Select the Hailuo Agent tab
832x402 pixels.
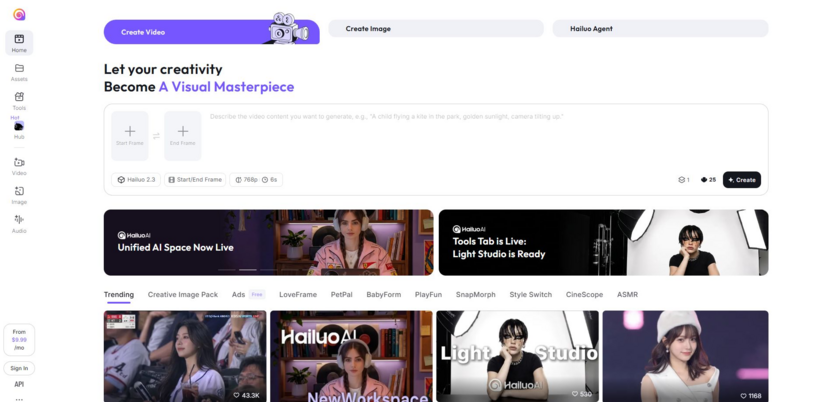(661, 29)
